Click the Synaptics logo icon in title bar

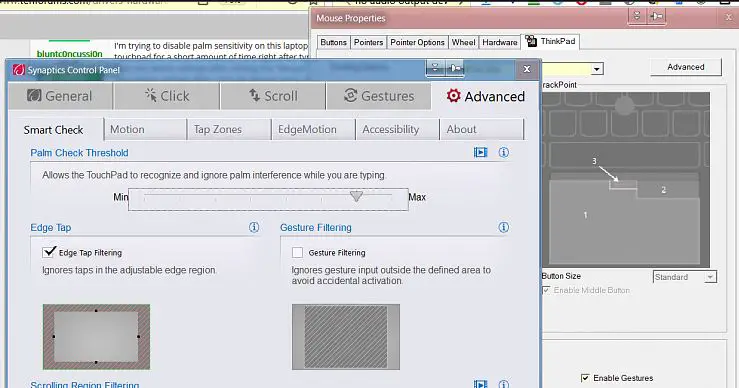point(18,70)
